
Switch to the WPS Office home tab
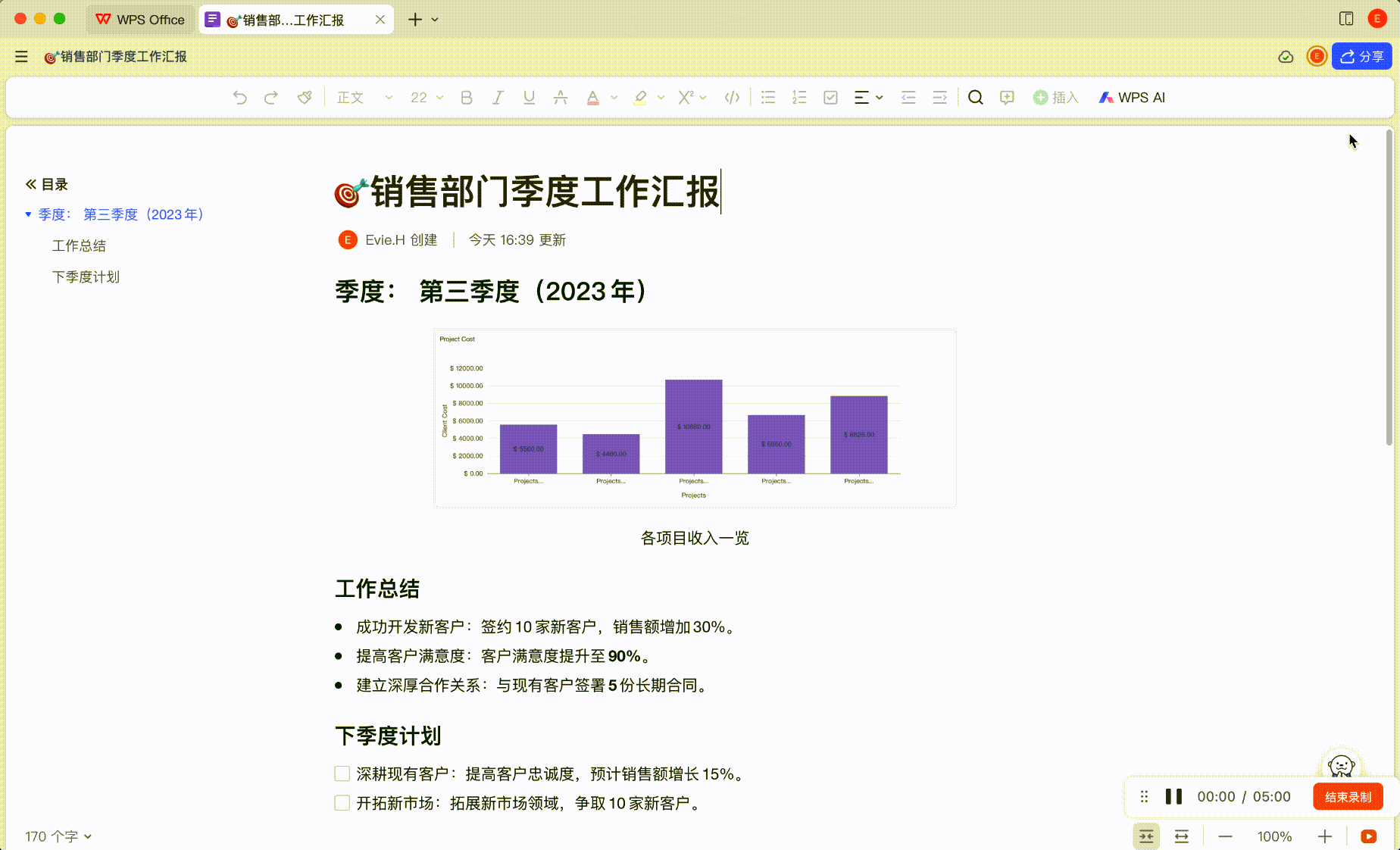[x=140, y=19]
